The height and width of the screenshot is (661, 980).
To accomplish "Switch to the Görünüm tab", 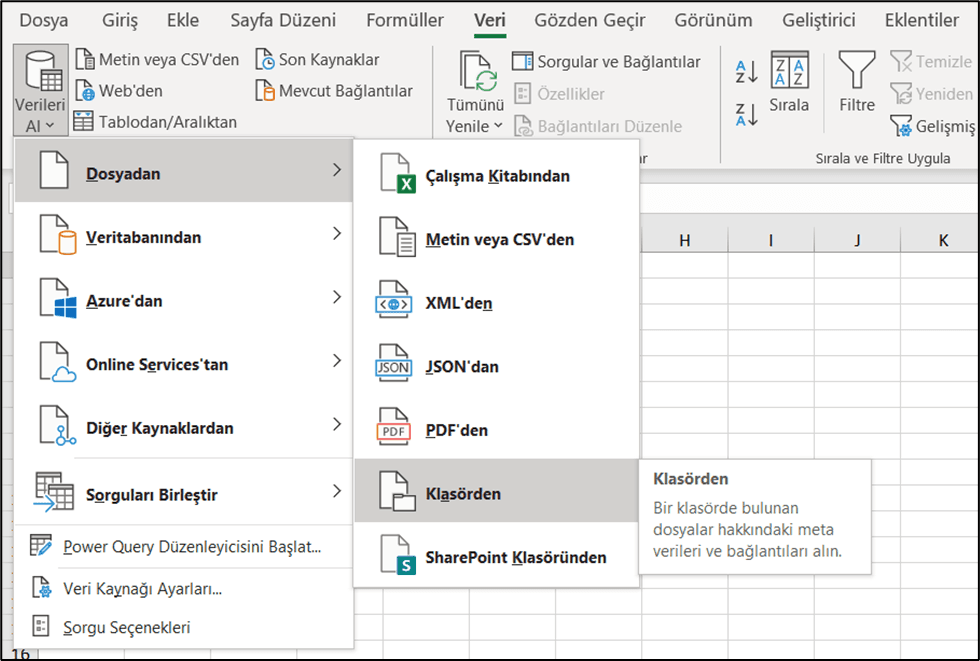I will coord(713,21).
